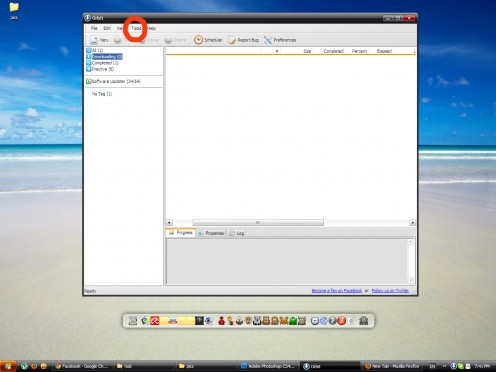Switch to the Properties tab
The width and height of the screenshot is (496, 372).
211,233
